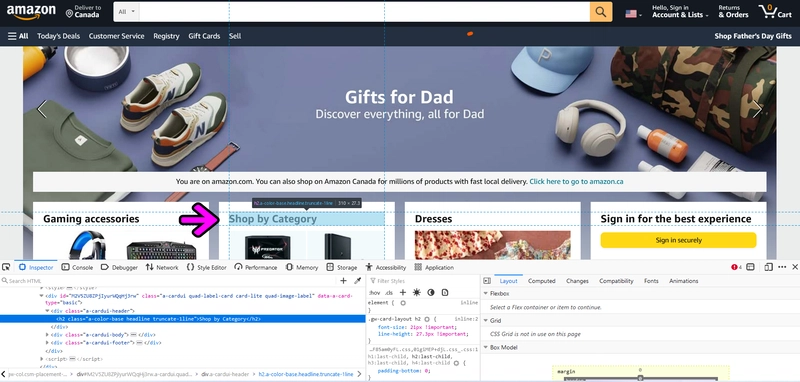Toggle the .cls class panel button
800x382 pixels.
(389, 293)
